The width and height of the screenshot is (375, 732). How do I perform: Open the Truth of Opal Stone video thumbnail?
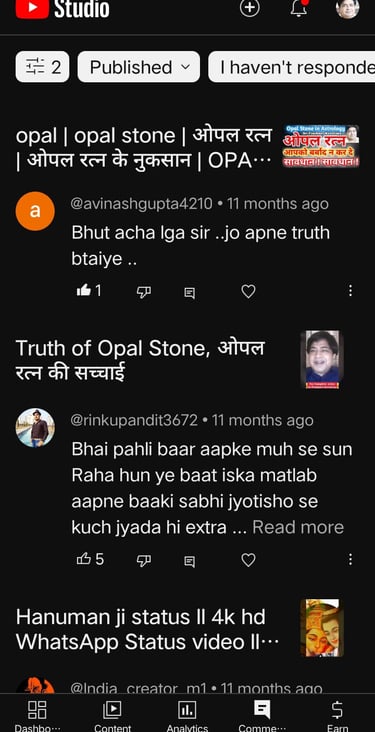click(322, 359)
